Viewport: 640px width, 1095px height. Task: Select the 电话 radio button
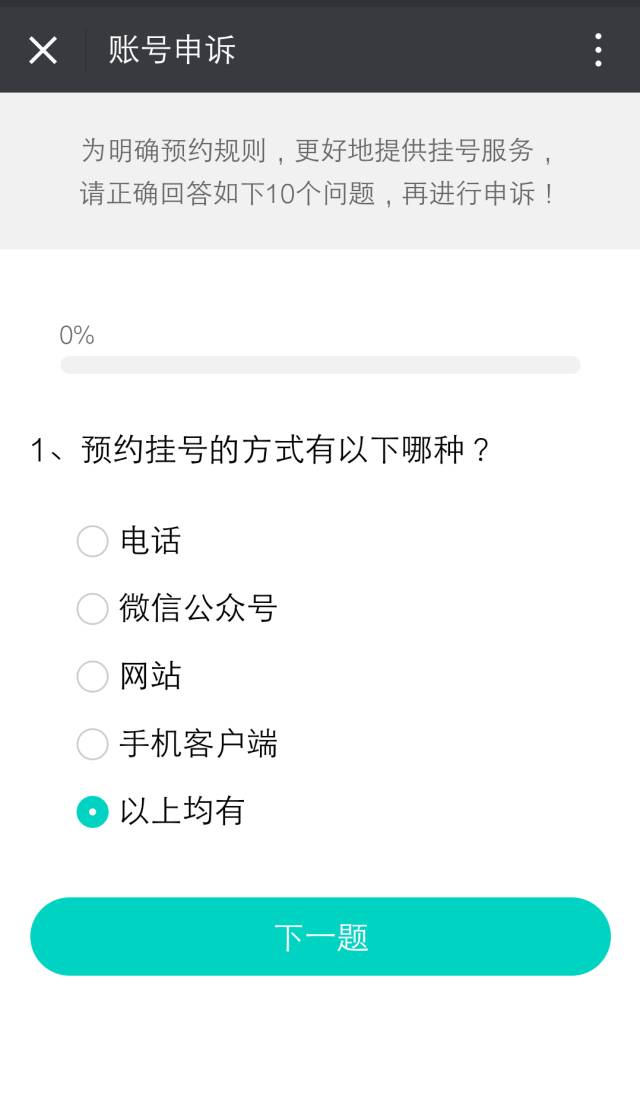(x=92, y=541)
